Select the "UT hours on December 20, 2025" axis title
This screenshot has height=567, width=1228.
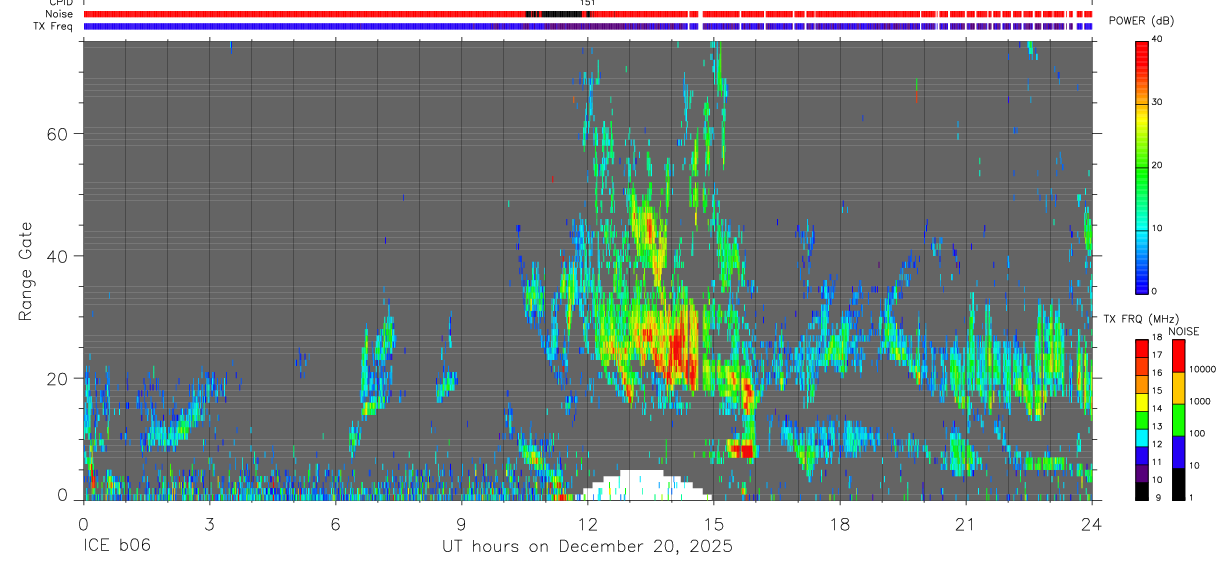tap(587, 547)
